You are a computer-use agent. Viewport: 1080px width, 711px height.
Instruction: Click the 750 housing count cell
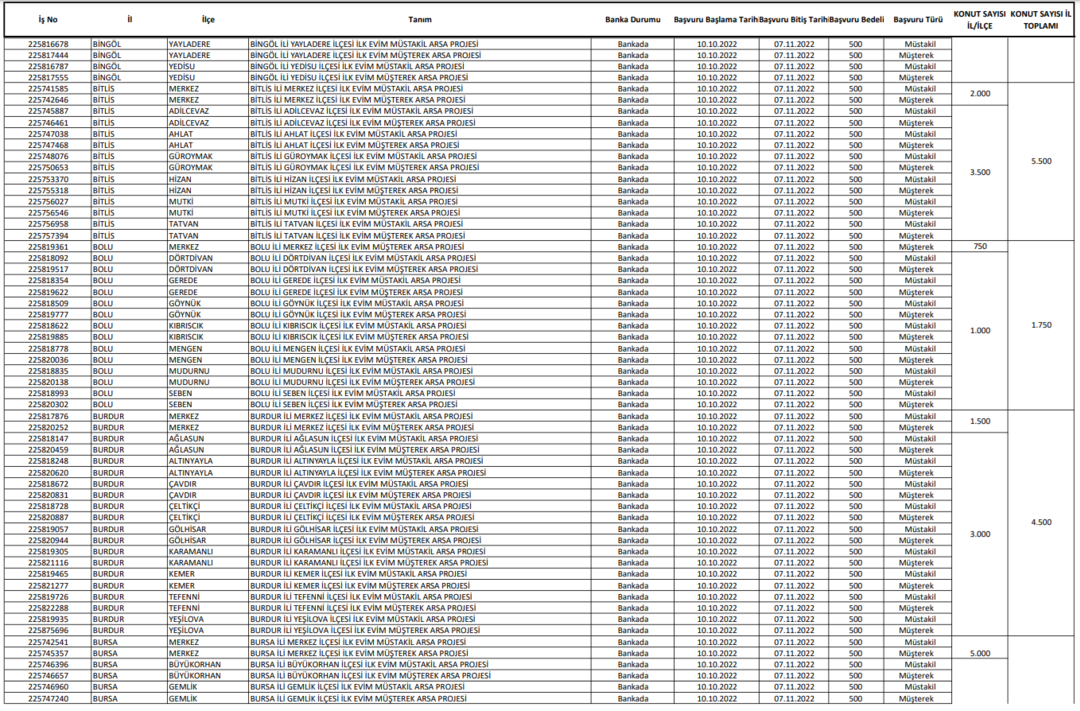pyautogui.click(x=980, y=246)
